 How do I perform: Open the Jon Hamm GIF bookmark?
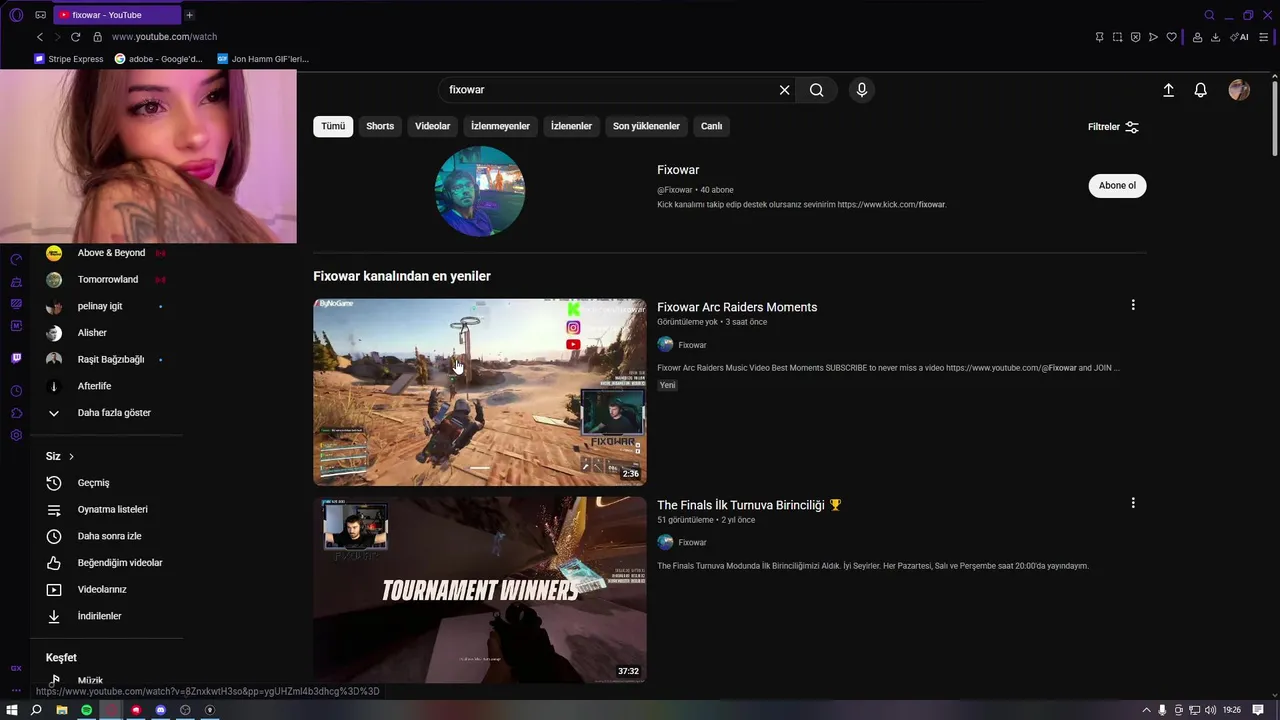click(x=263, y=59)
